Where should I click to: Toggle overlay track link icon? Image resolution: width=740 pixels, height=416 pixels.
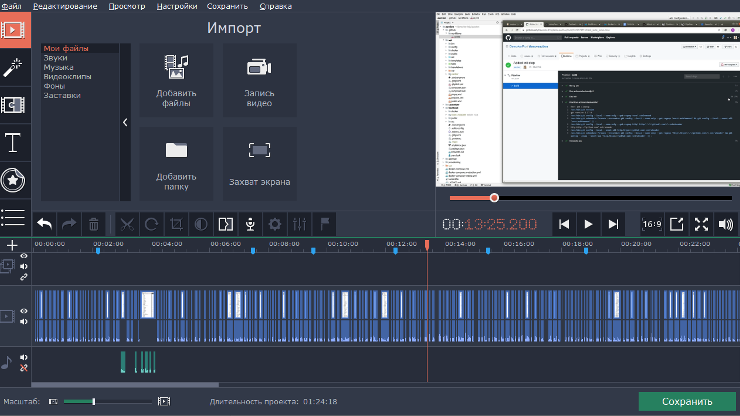point(24,277)
